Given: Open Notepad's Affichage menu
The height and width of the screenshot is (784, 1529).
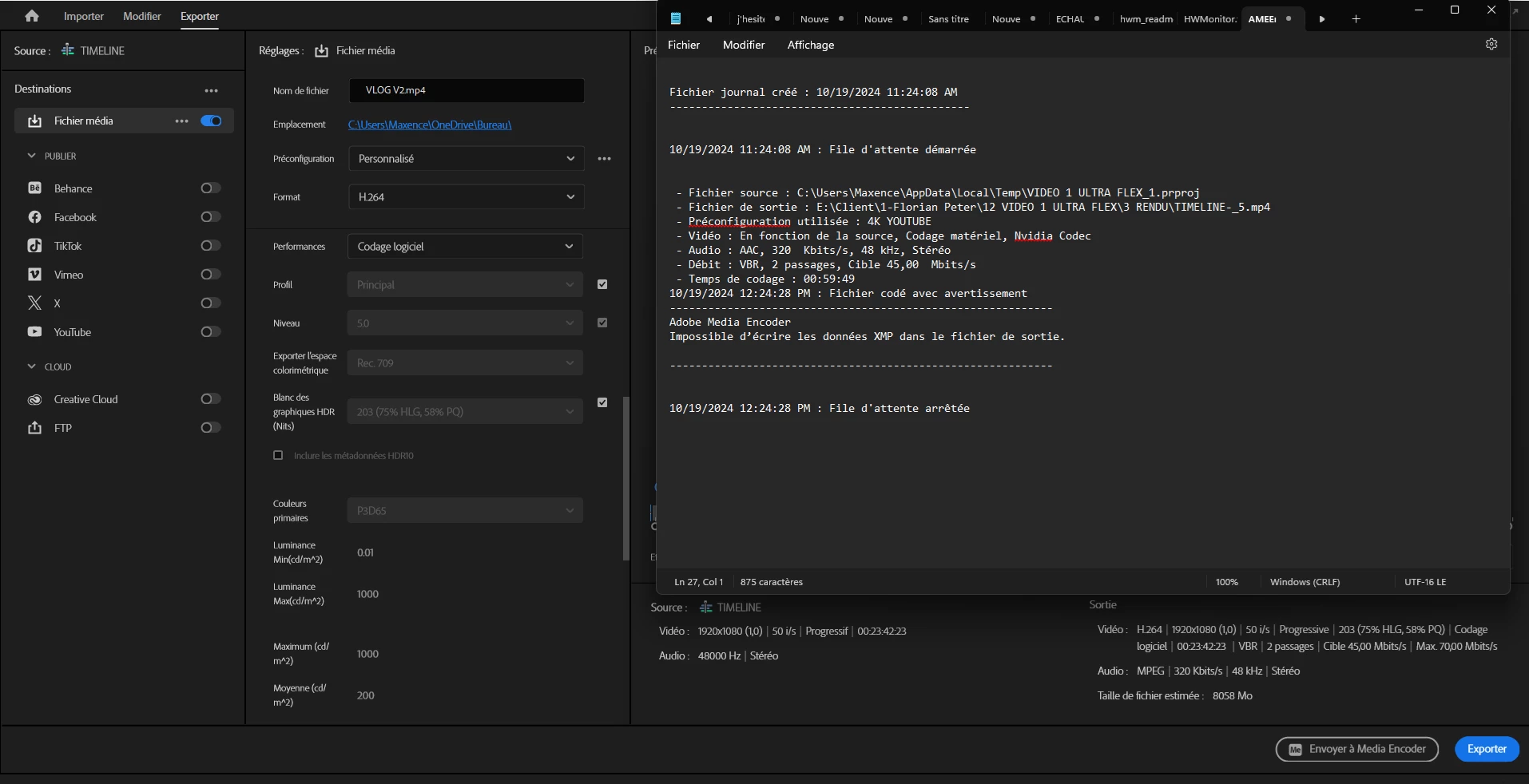Looking at the screenshot, I should pyautogui.click(x=811, y=45).
